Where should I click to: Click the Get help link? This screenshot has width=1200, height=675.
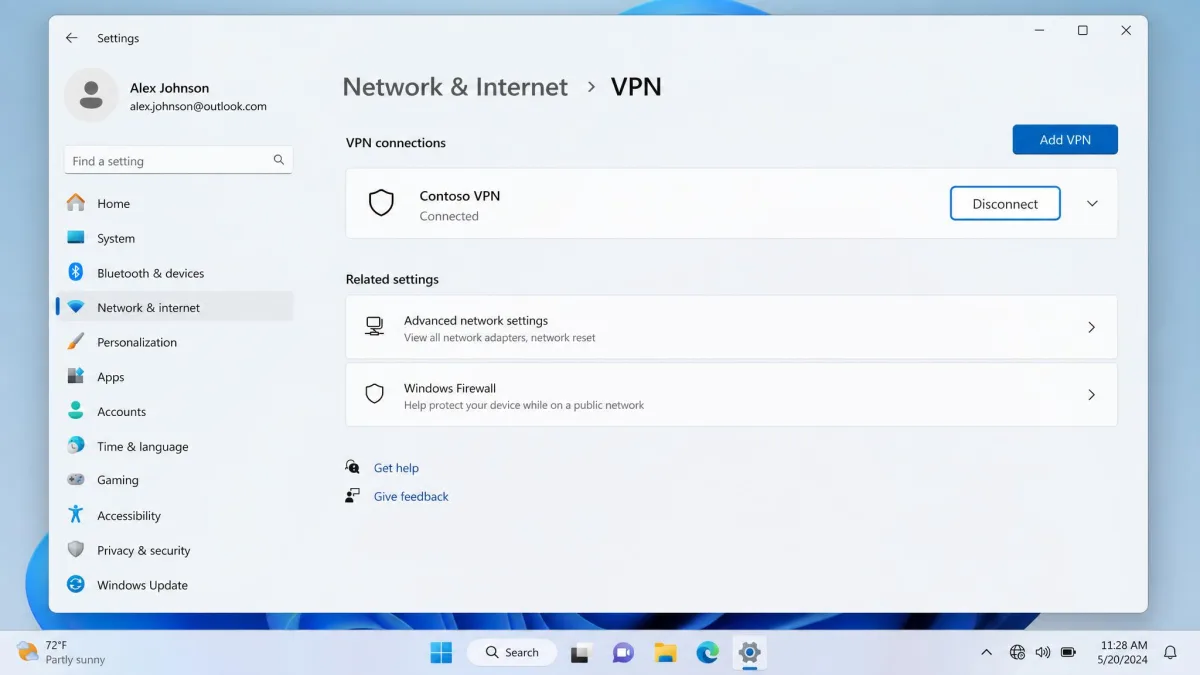click(x=396, y=467)
